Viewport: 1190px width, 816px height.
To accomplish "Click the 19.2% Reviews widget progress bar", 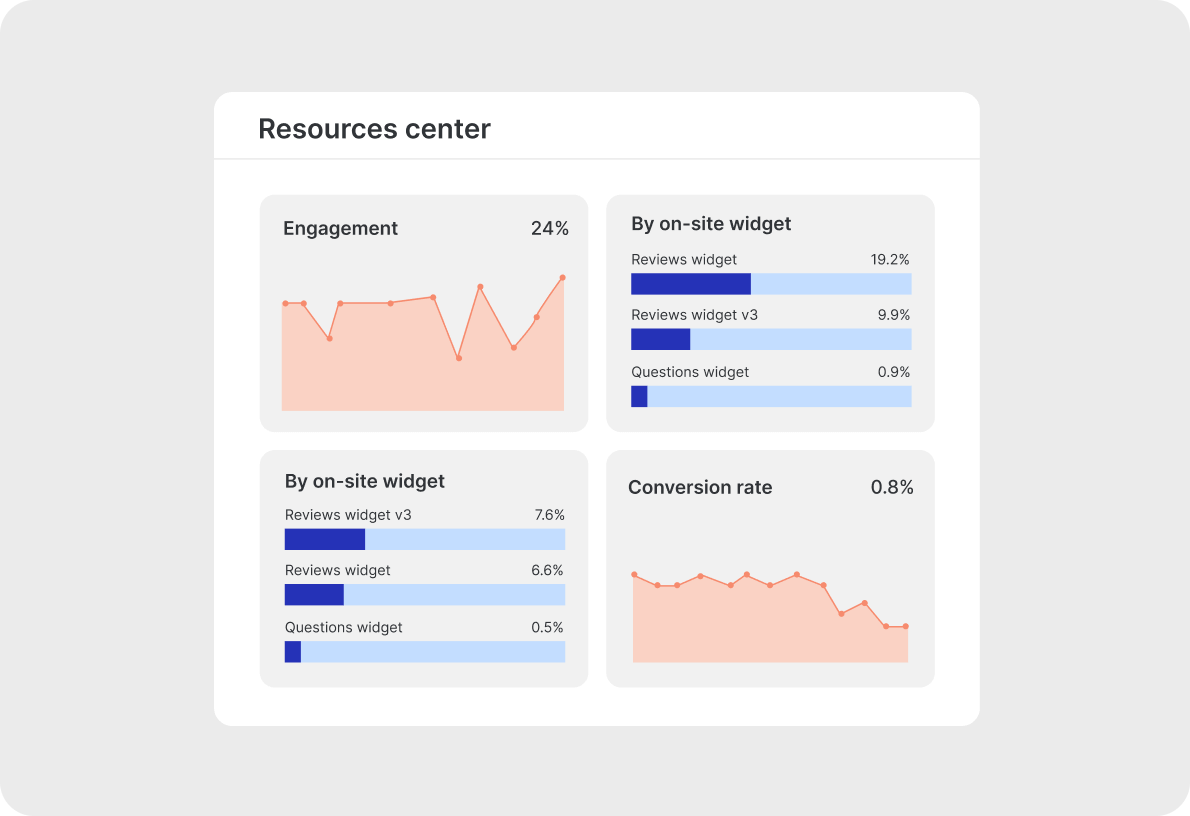I will (771, 284).
